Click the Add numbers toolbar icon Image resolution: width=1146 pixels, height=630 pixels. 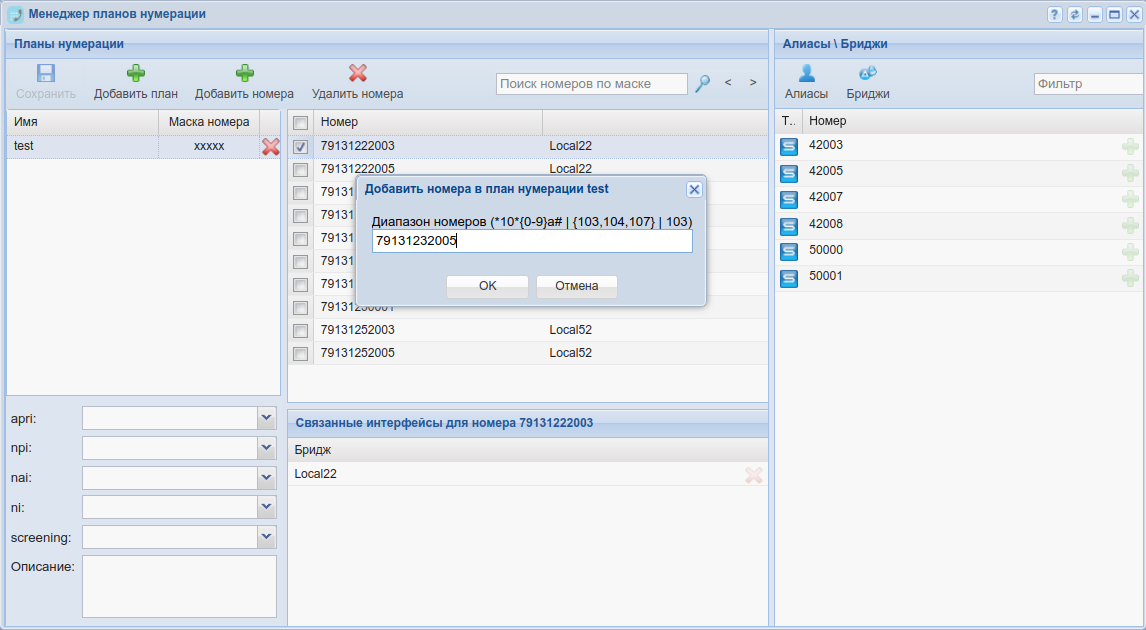tap(244, 73)
